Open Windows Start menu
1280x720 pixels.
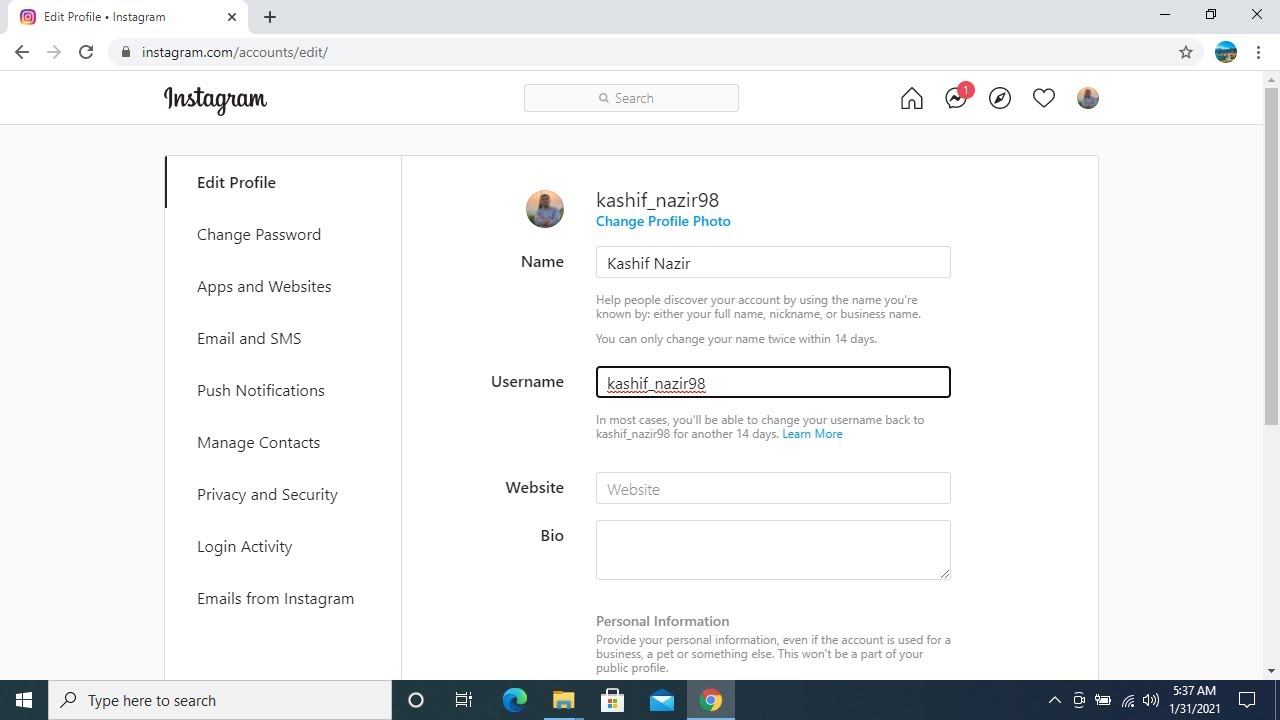[x=24, y=700]
